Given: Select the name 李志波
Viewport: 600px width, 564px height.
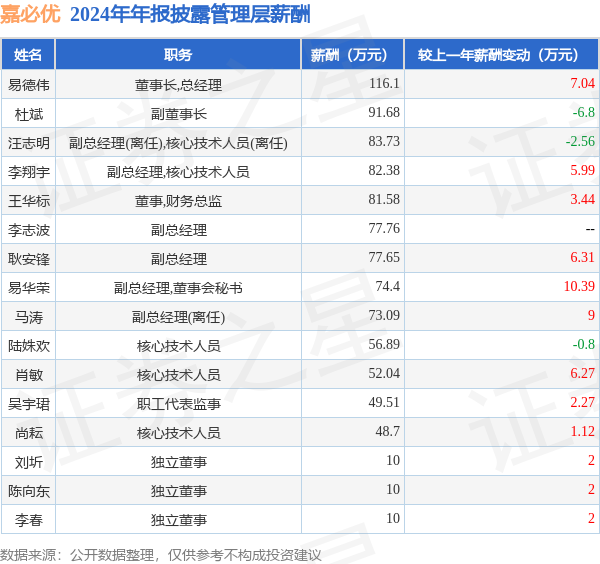Looking at the screenshot, I should point(29,230).
